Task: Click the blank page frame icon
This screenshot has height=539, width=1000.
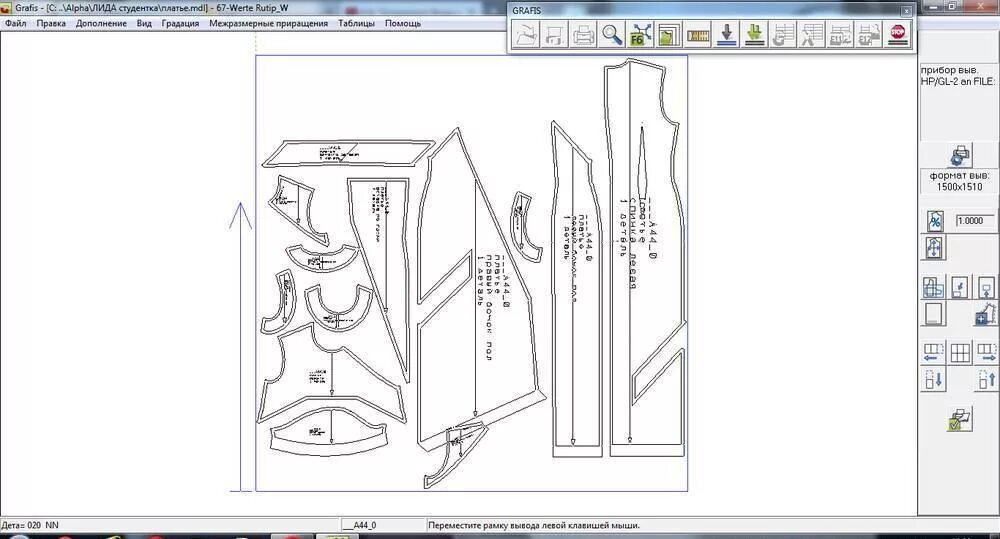Action: (x=934, y=314)
